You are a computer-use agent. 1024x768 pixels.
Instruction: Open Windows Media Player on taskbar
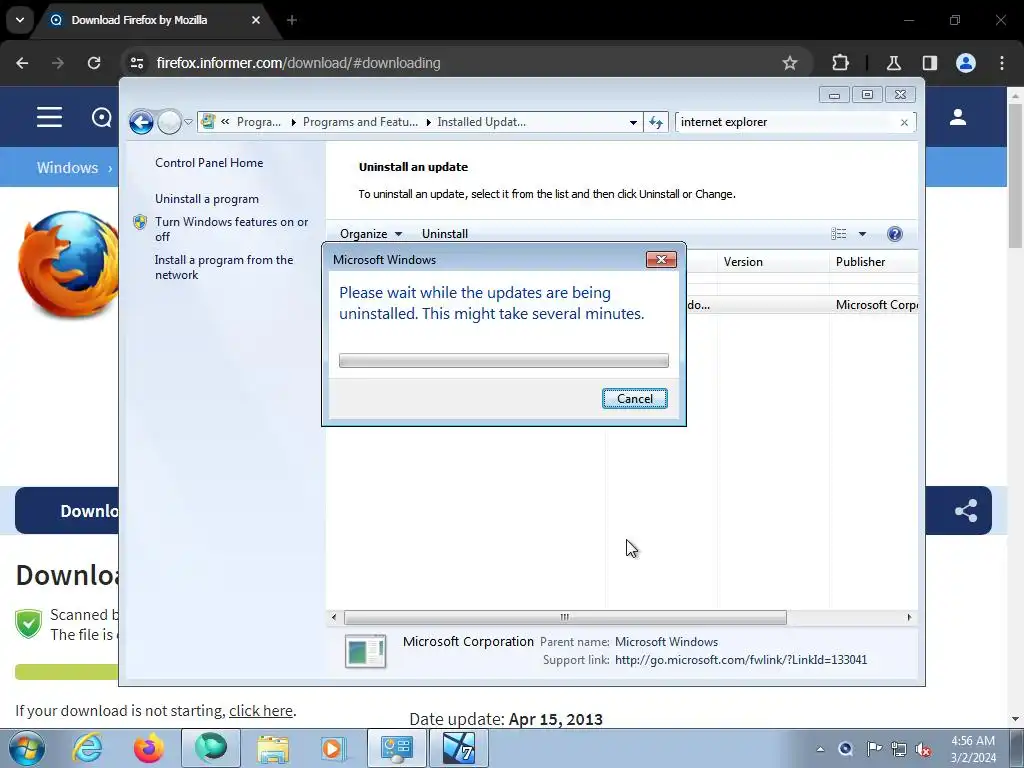[x=332, y=748]
